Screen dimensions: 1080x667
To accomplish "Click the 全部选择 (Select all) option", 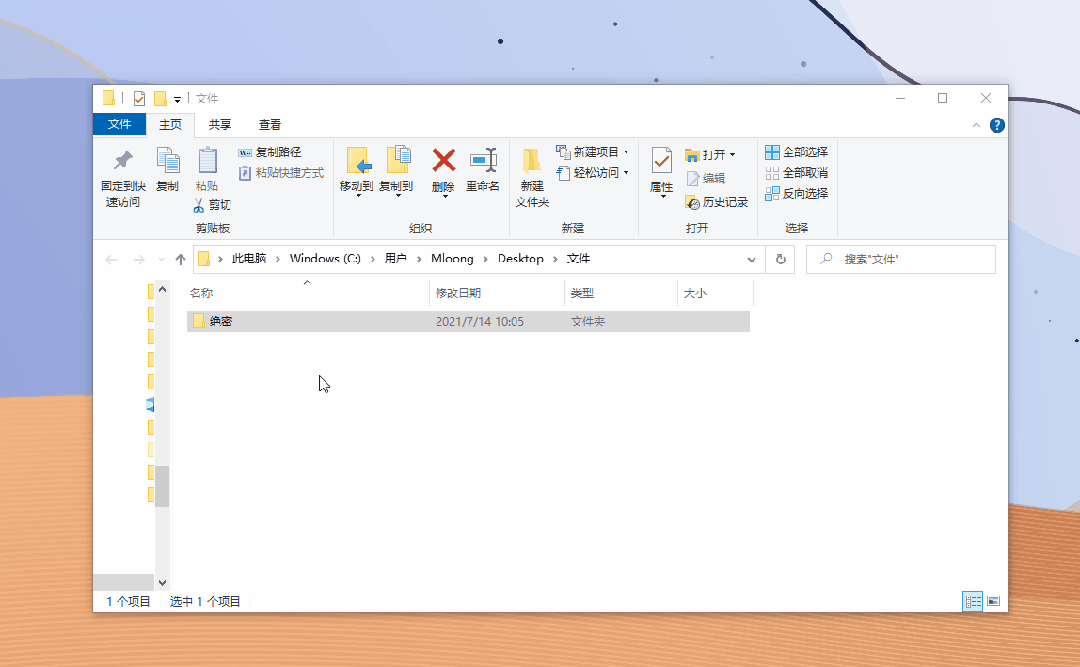I will [796, 151].
